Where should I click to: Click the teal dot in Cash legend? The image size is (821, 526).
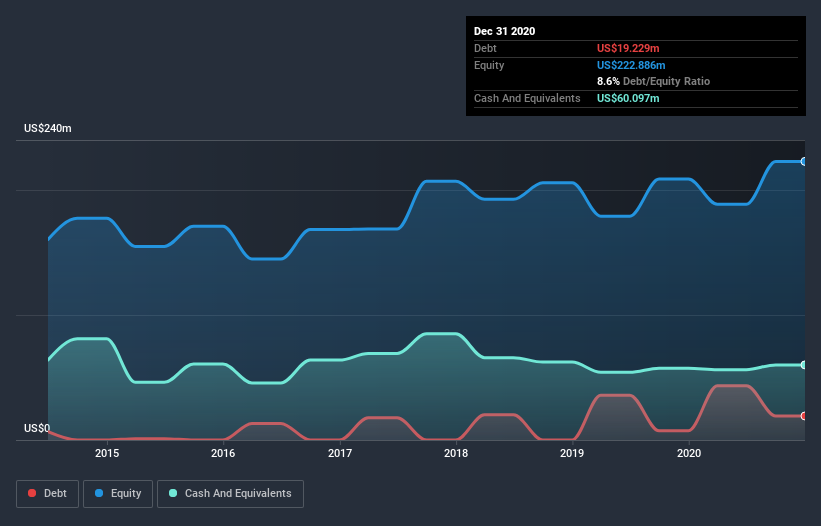point(173,493)
